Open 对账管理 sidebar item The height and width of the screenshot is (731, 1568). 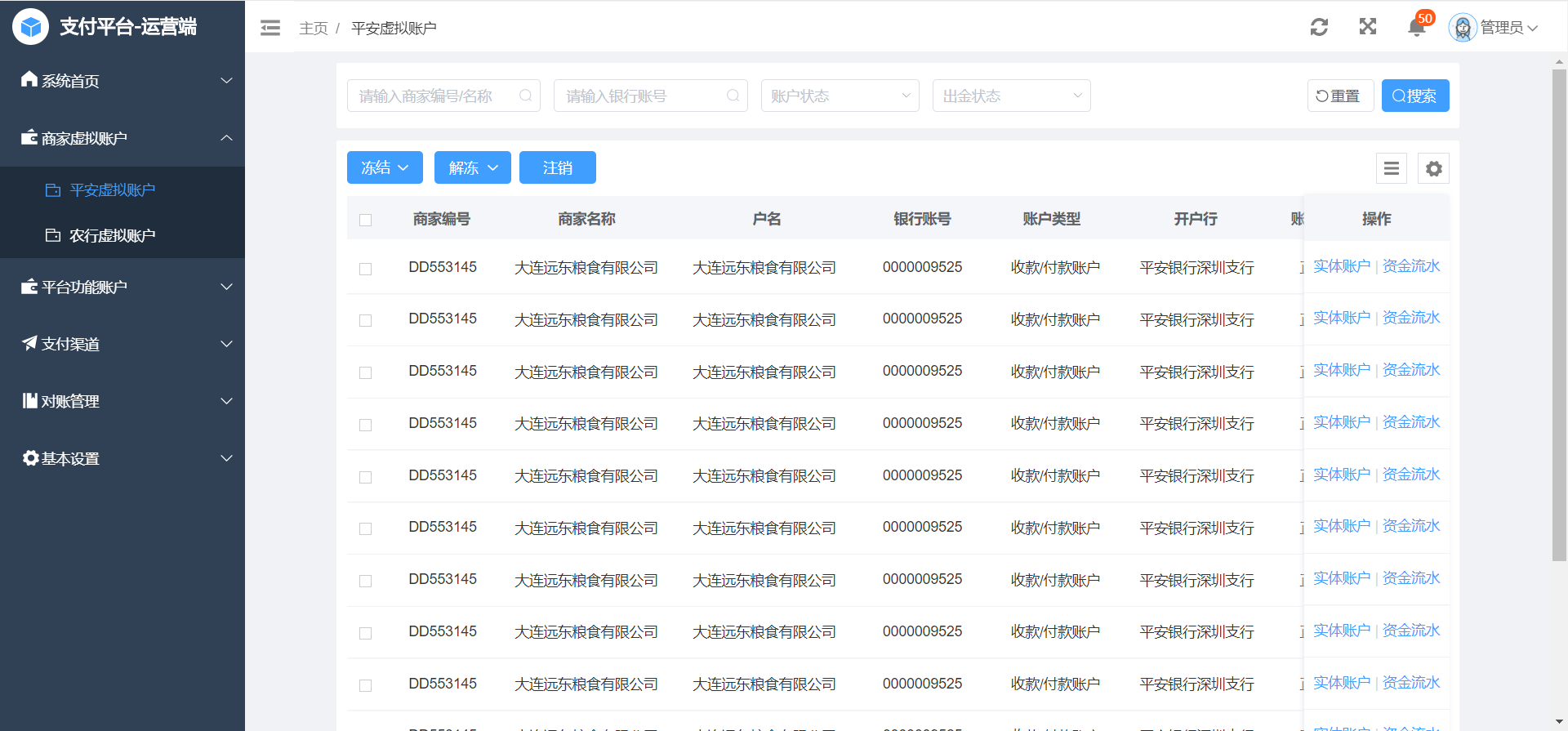coord(122,401)
